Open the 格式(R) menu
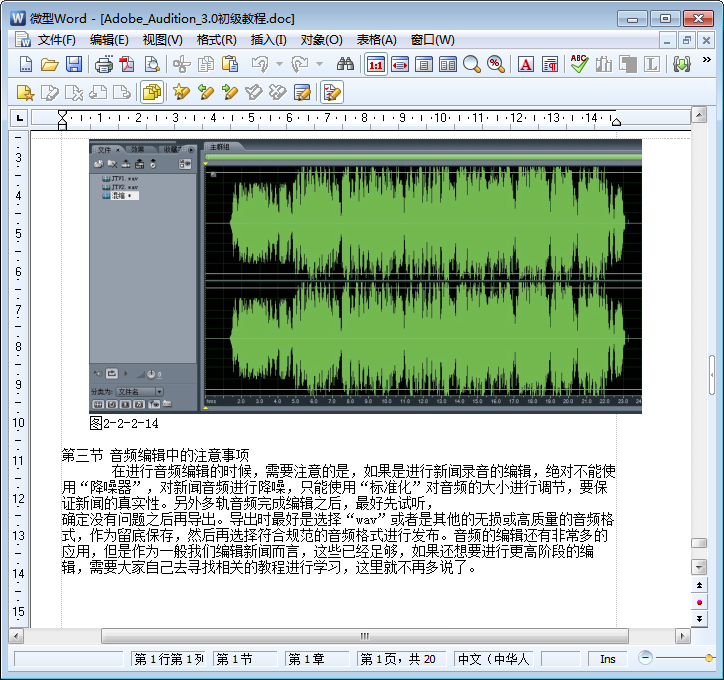 217,40
